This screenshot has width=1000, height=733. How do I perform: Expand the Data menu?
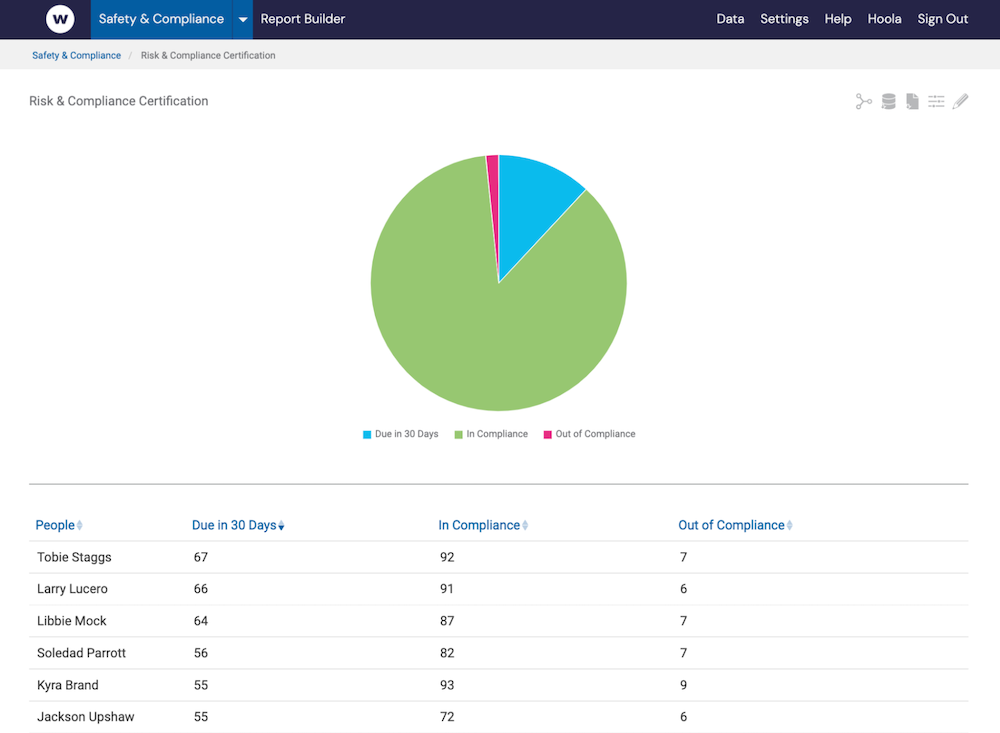730,18
